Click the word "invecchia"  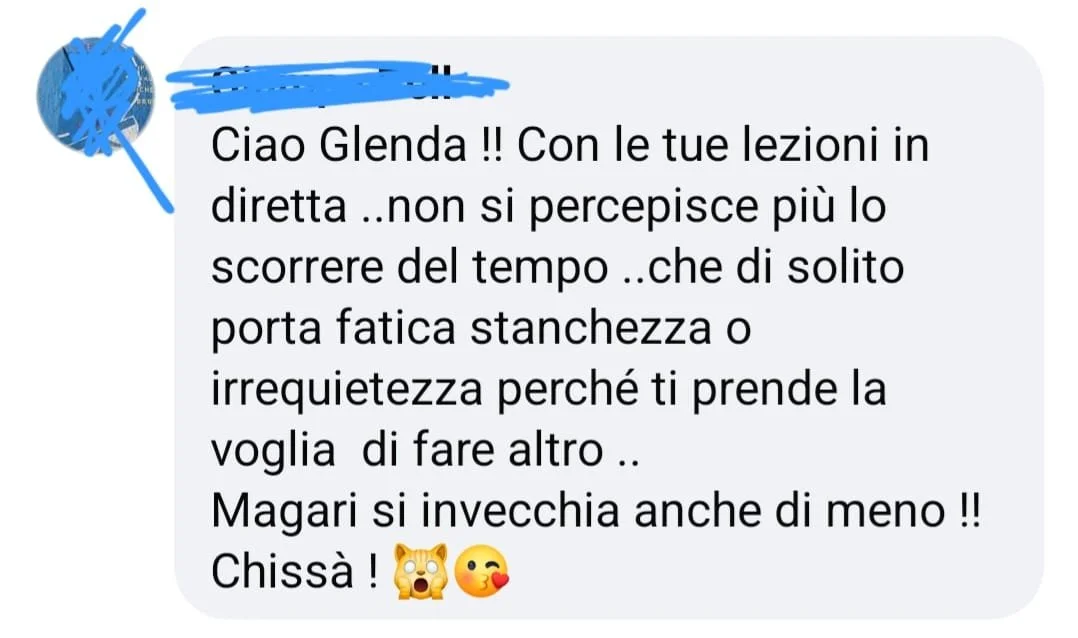point(520,511)
